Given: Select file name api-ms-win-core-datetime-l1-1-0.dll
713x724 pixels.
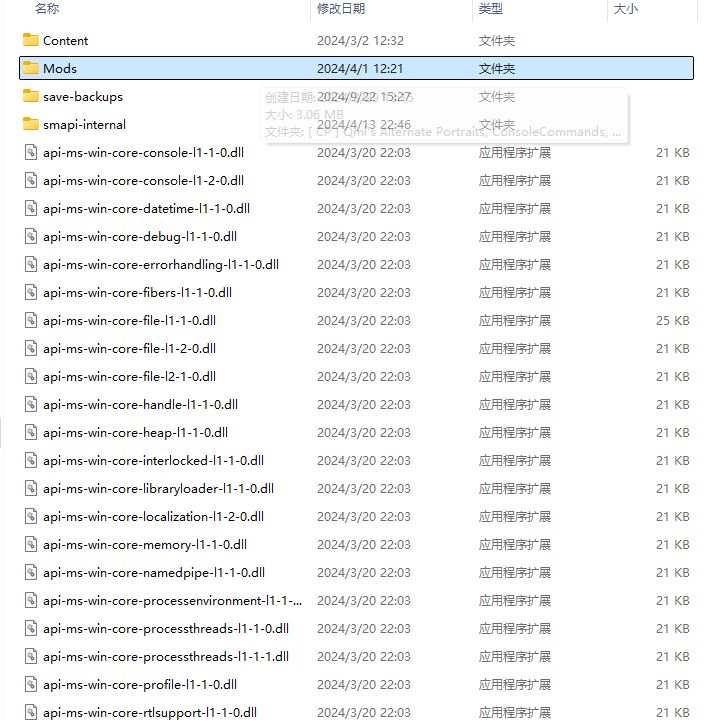Looking at the screenshot, I should (146, 209).
